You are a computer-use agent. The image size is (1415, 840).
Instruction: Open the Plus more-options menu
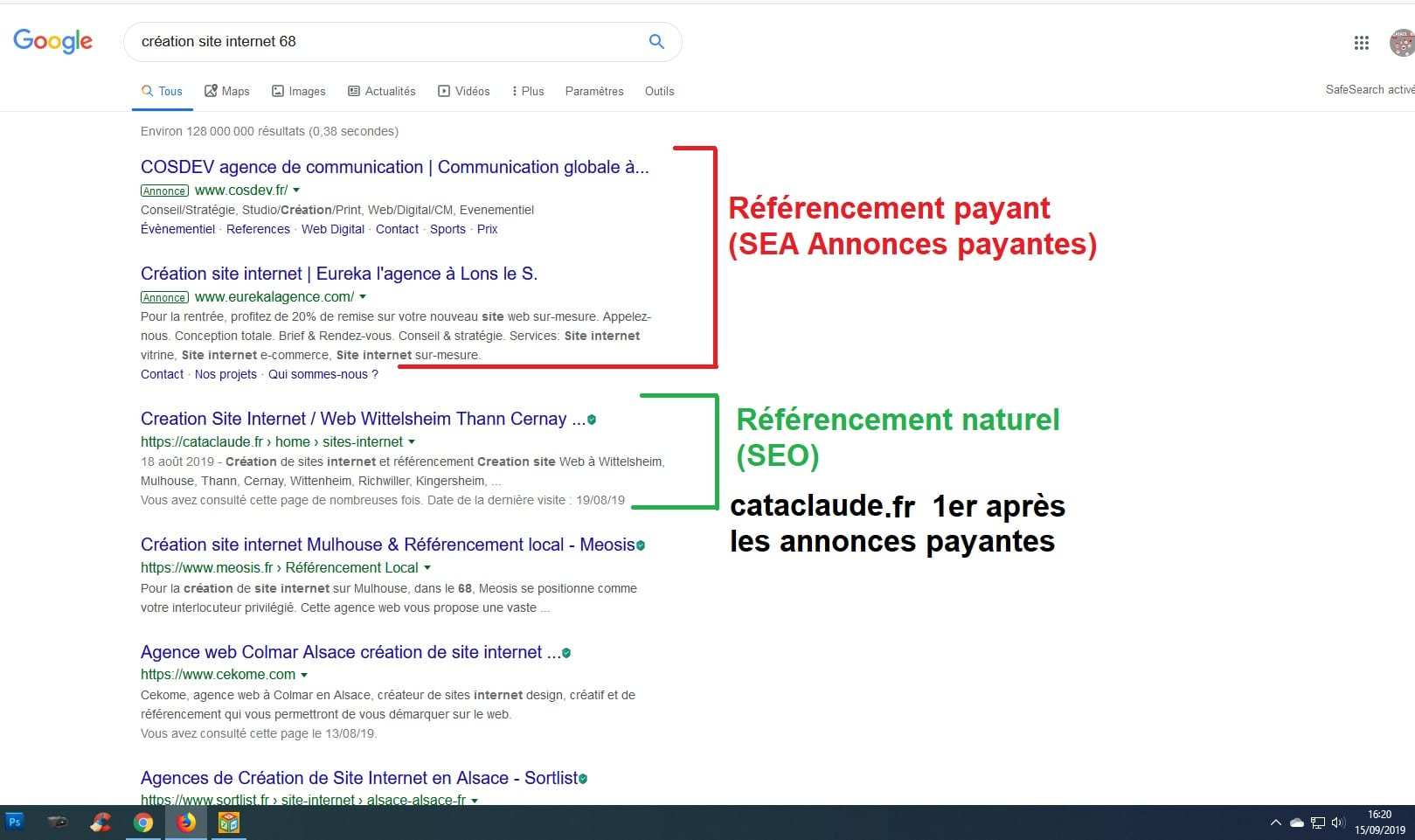[x=528, y=91]
